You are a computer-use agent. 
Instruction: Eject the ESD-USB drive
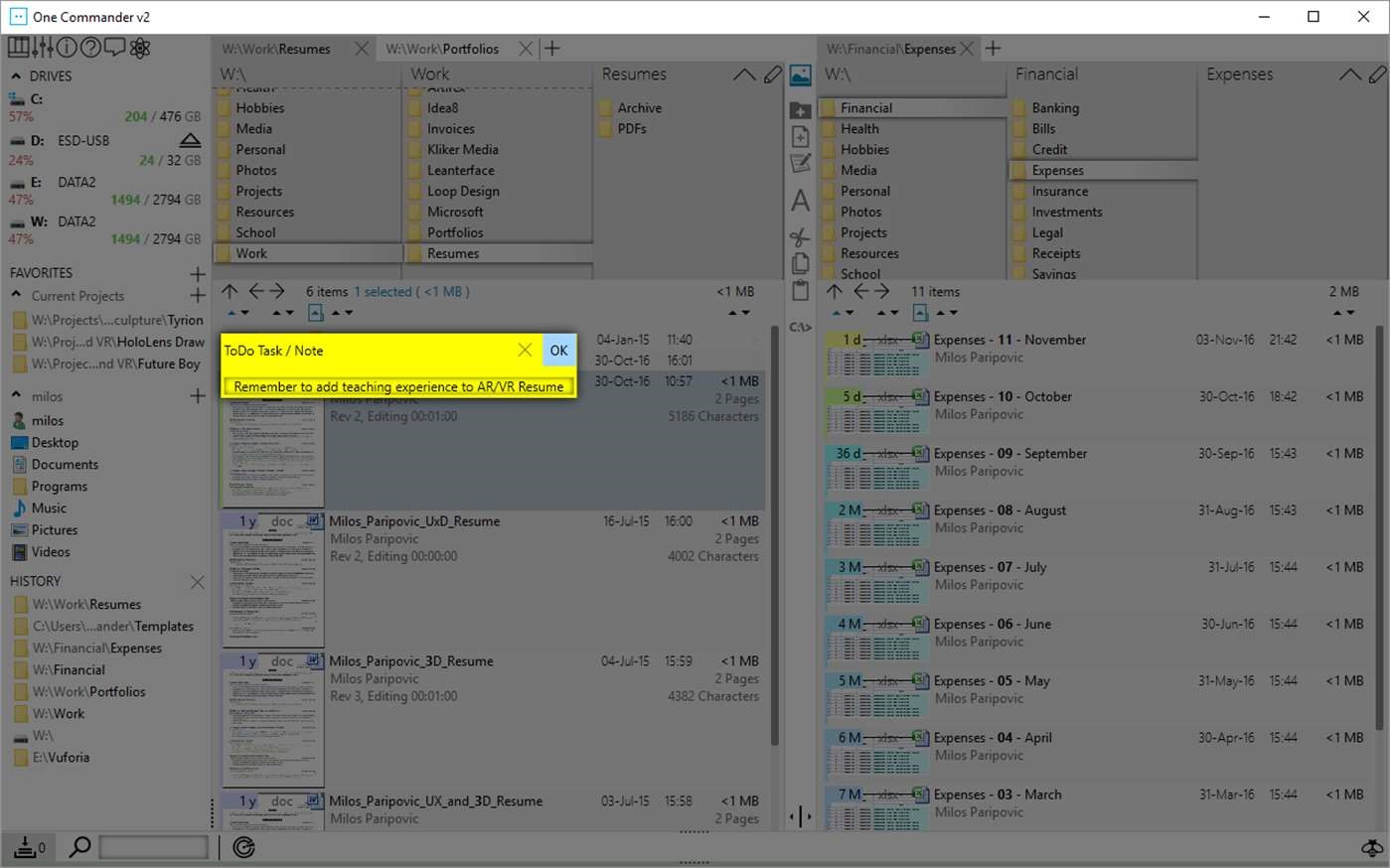[x=191, y=140]
